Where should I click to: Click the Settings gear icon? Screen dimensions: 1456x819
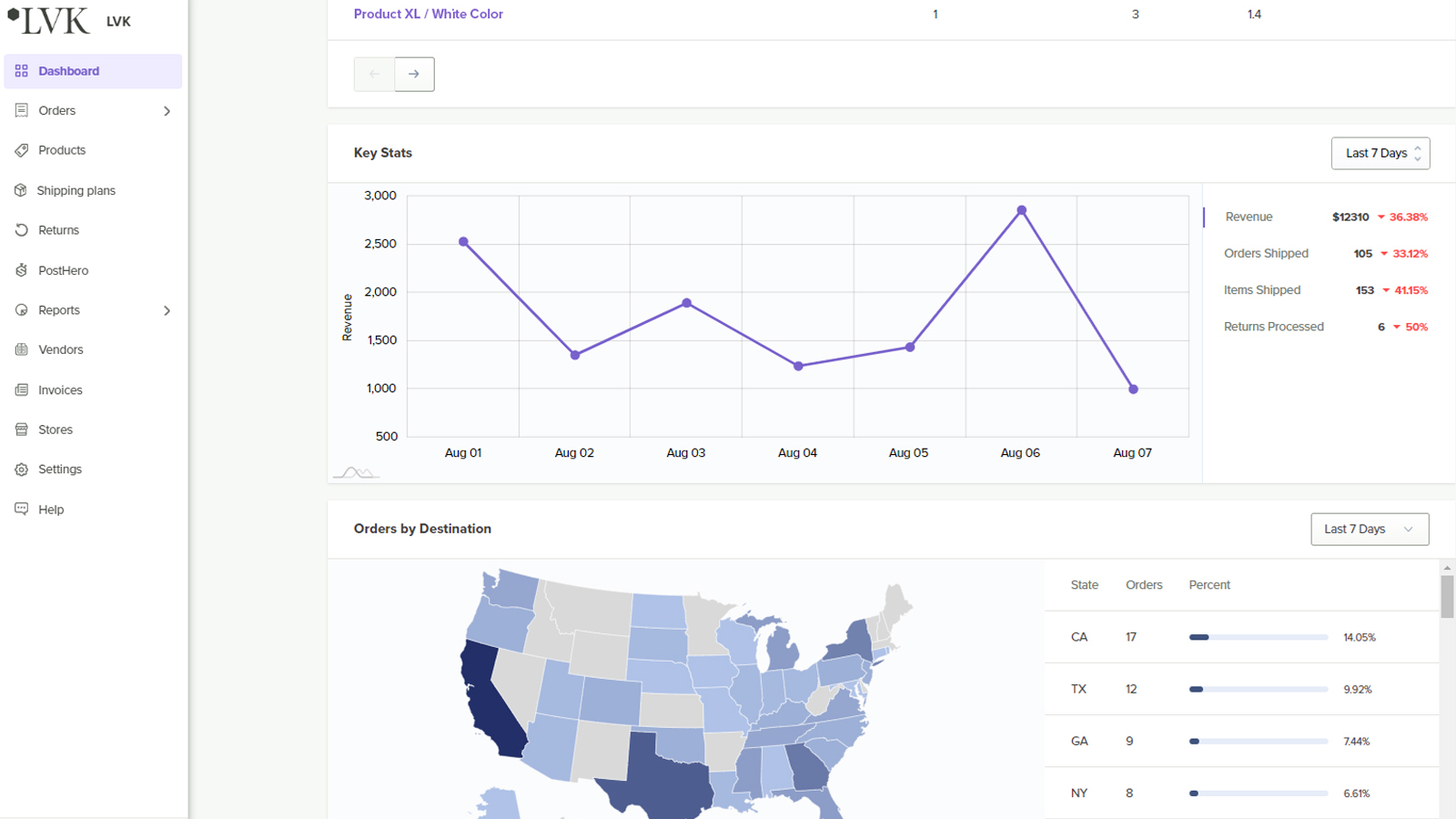click(22, 470)
